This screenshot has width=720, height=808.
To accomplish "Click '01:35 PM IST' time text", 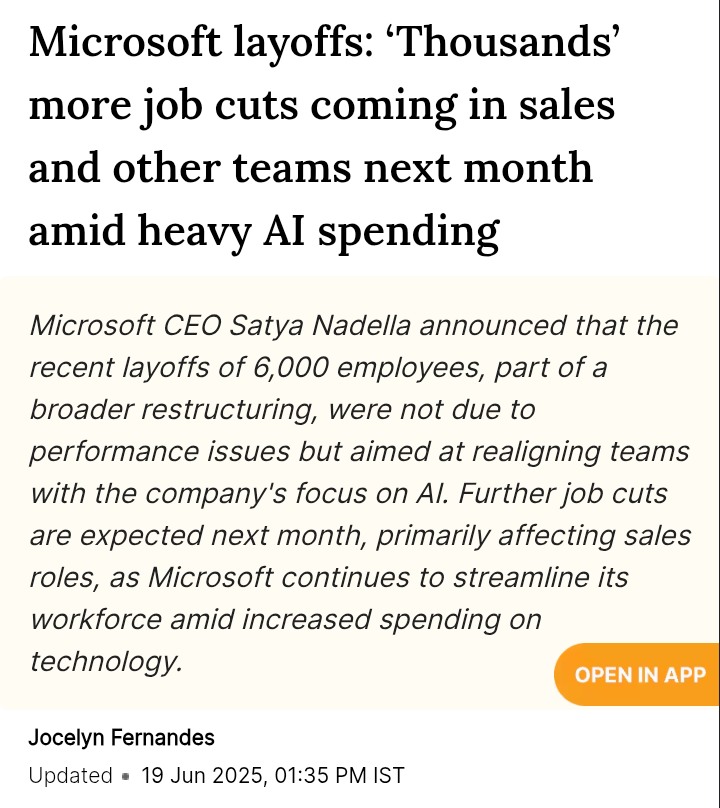I will pyautogui.click(x=340, y=776).
